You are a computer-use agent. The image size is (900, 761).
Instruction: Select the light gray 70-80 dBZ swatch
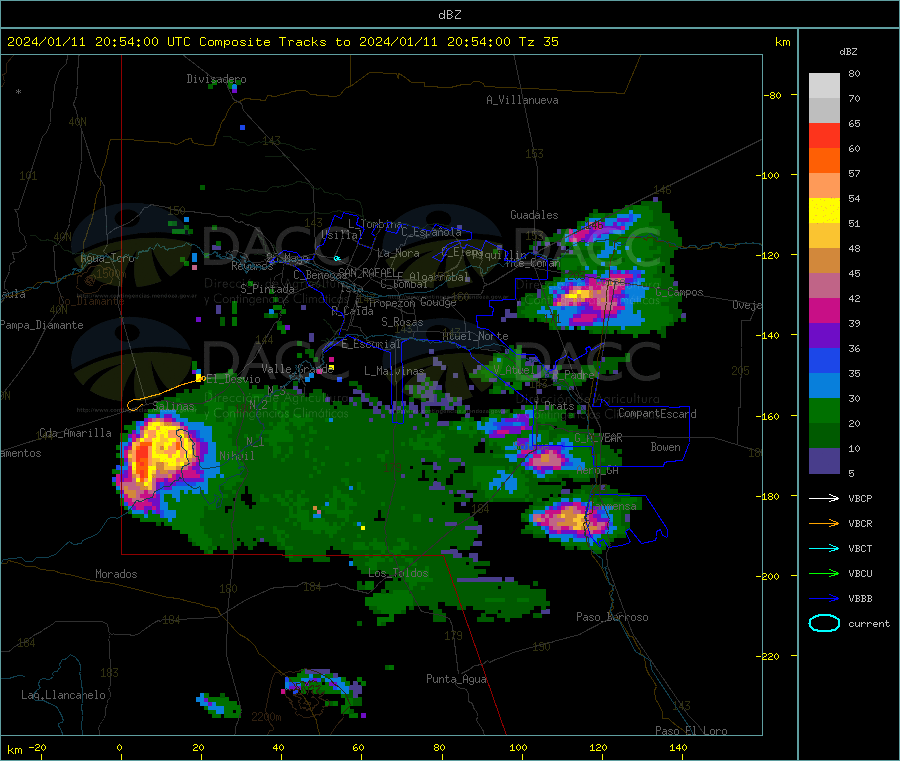(x=824, y=86)
